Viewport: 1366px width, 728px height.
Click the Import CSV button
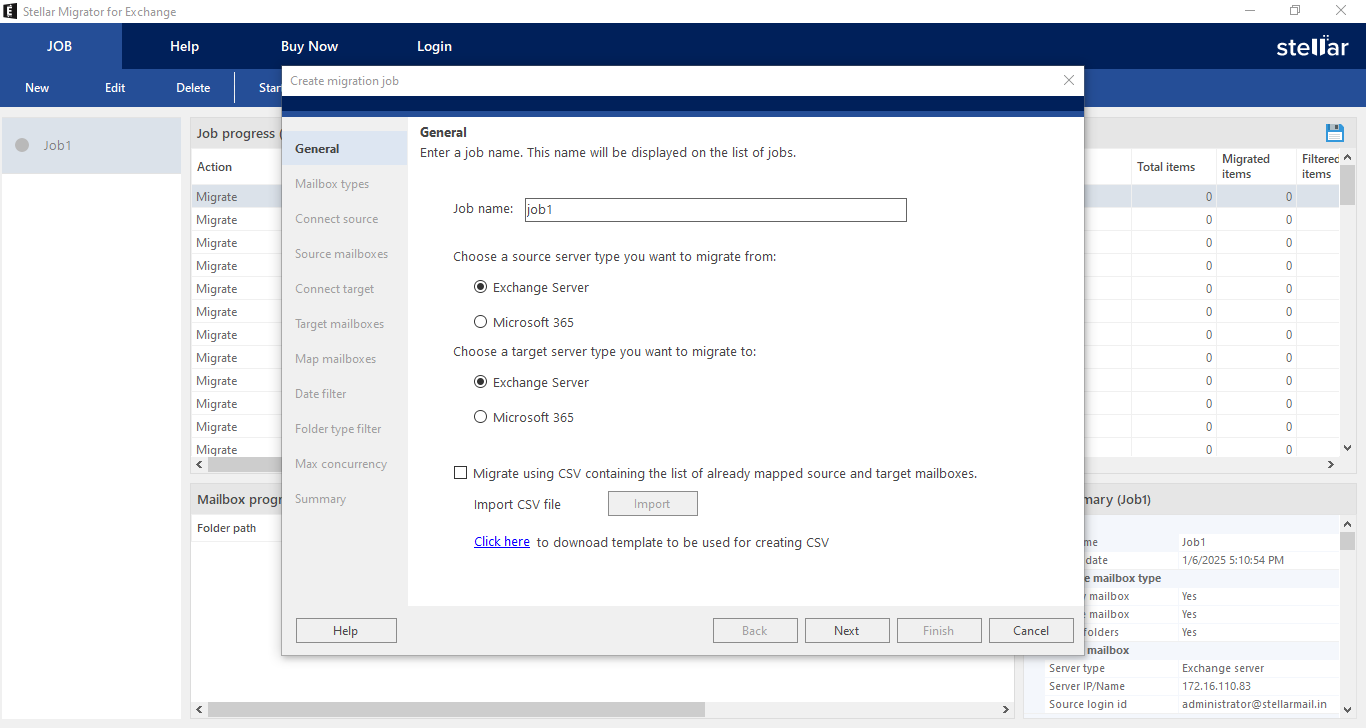click(x=652, y=504)
